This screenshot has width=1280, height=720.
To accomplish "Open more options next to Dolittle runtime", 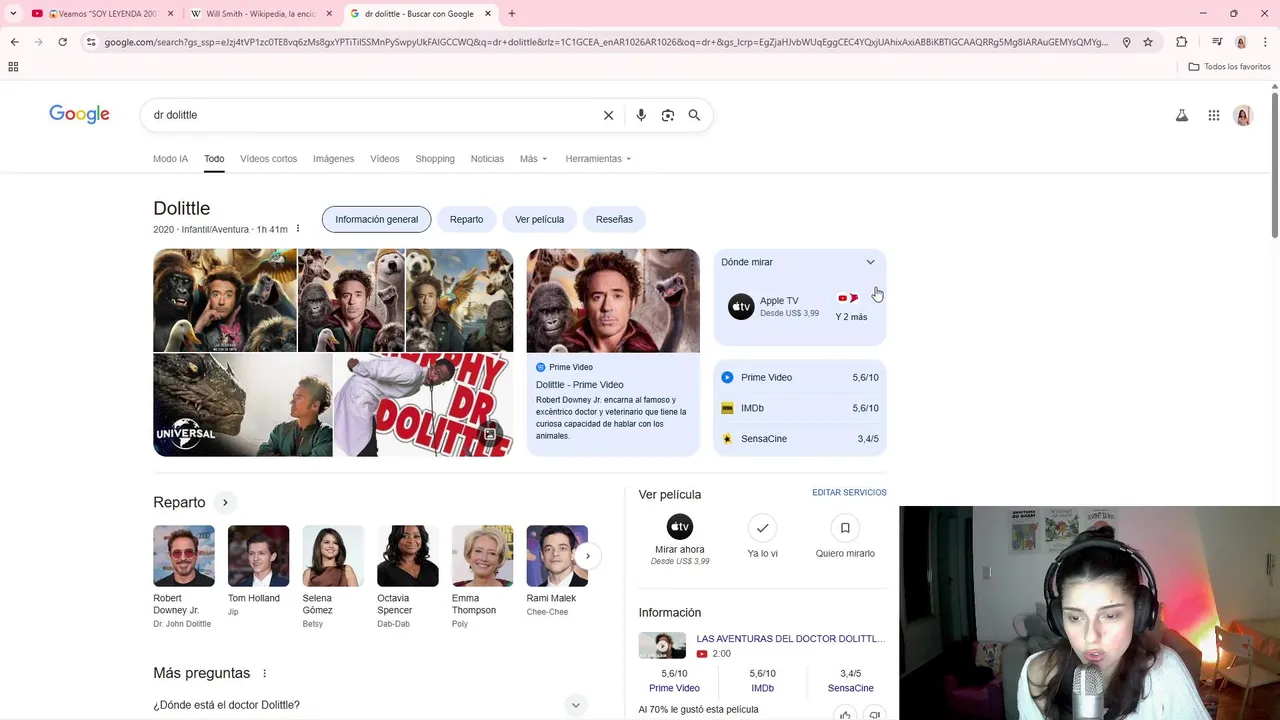I will (x=297, y=229).
